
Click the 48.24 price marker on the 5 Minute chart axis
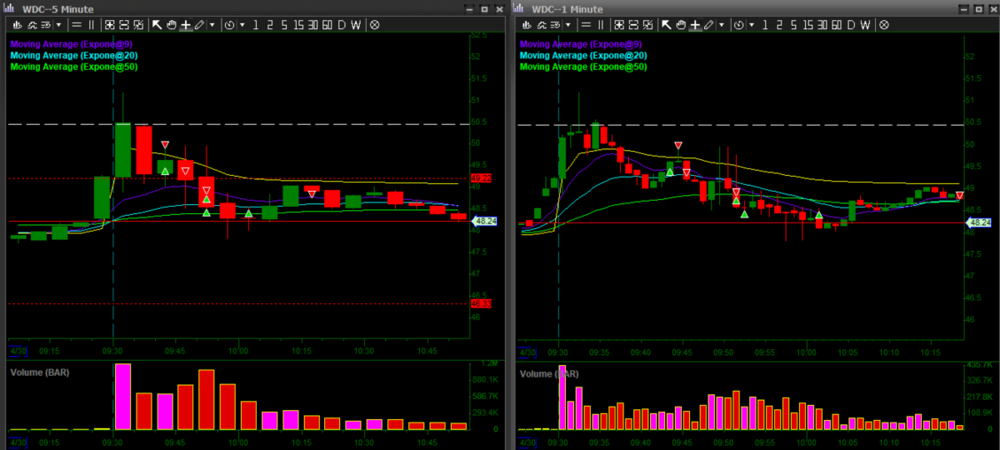click(484, 222)
